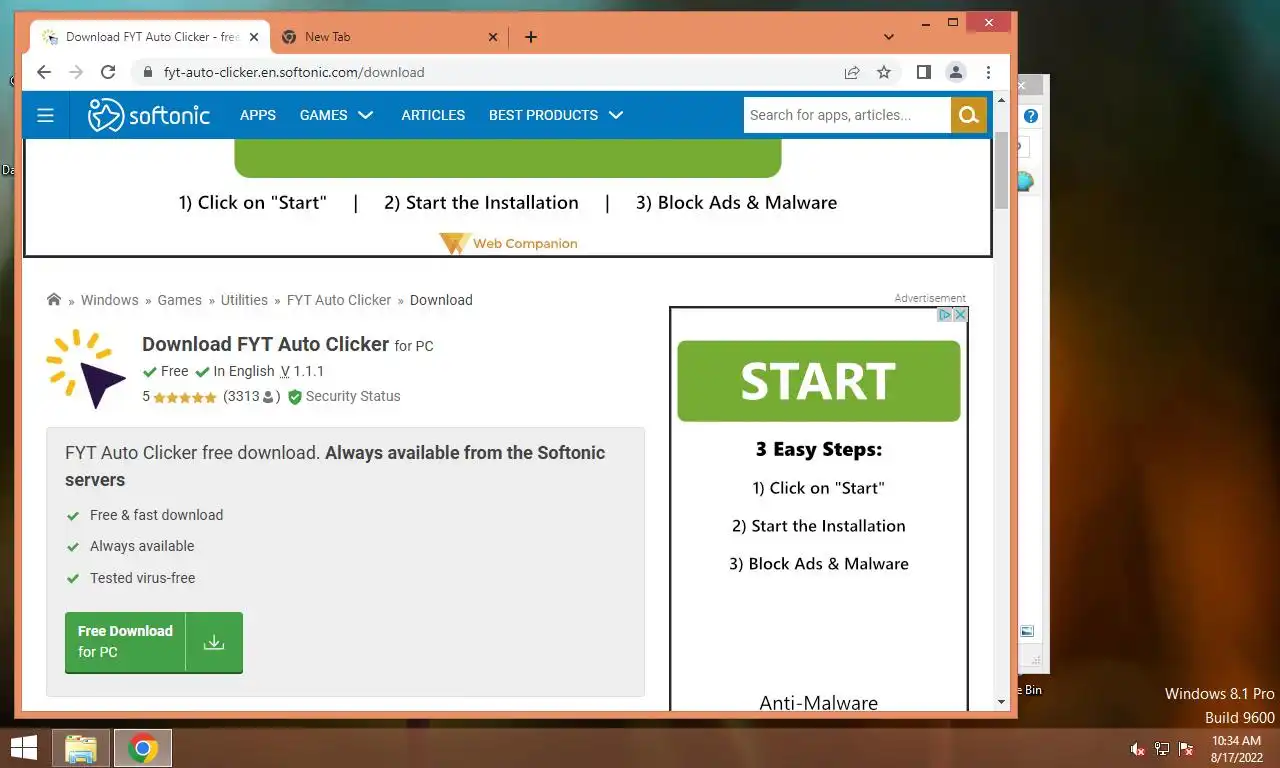Reload the current page

pos(109,72)
